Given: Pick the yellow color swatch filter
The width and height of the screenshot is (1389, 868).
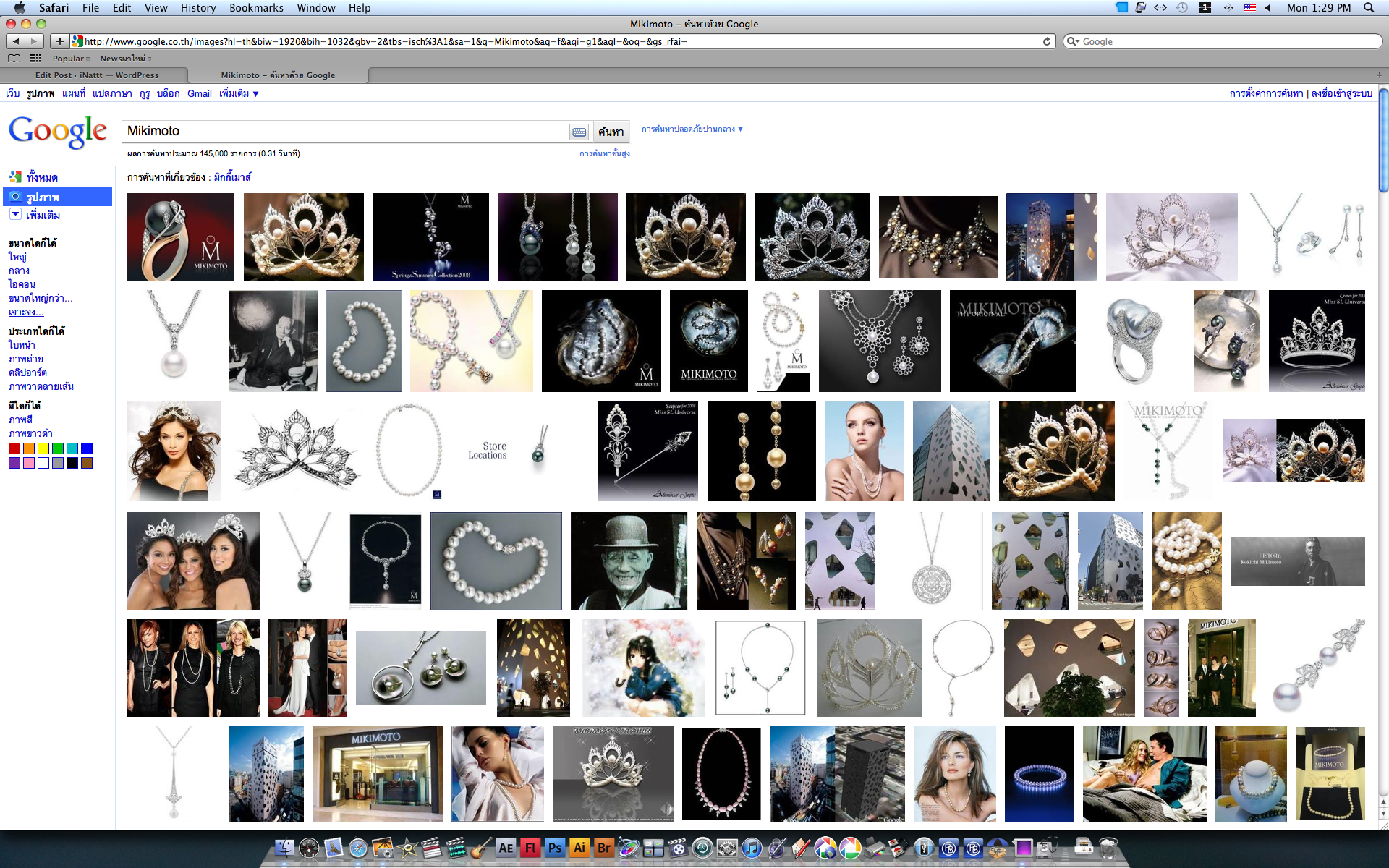Looking at the screenshot, I should pyautogui.click(x=43, y=448).
